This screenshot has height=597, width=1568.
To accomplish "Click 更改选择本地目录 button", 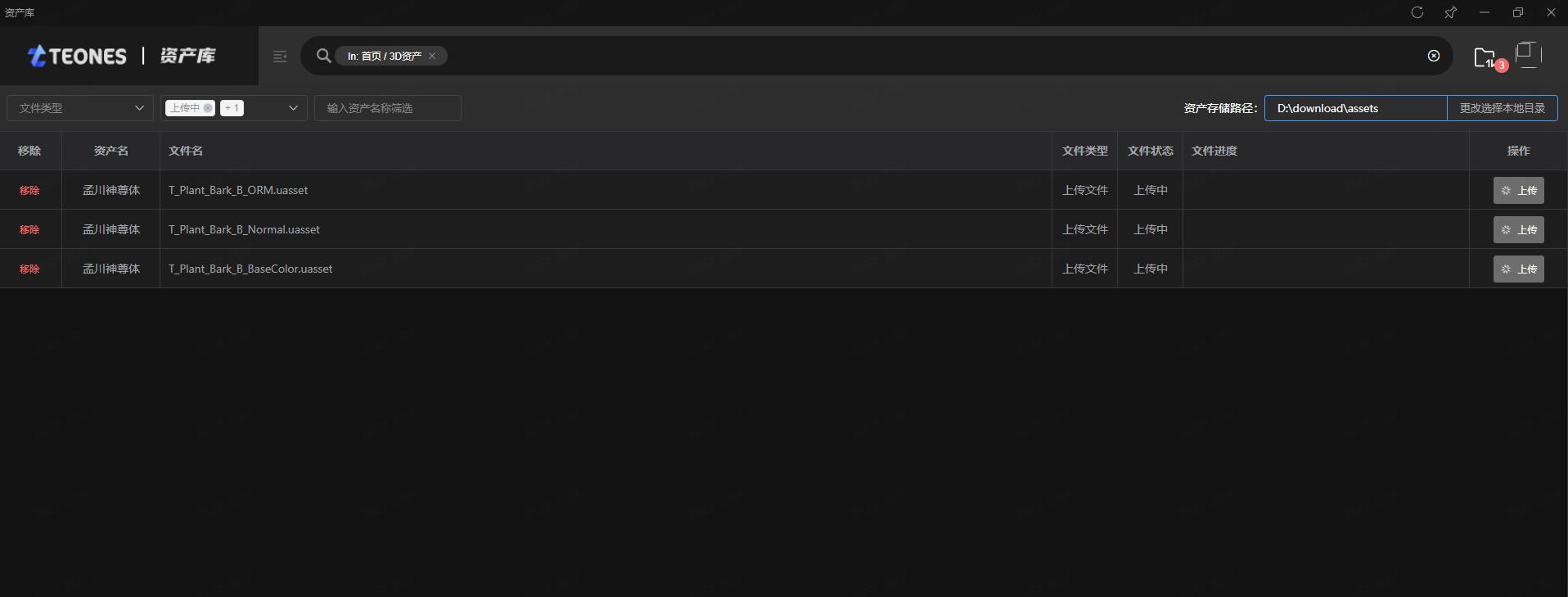I will [x=1502, y=108].
